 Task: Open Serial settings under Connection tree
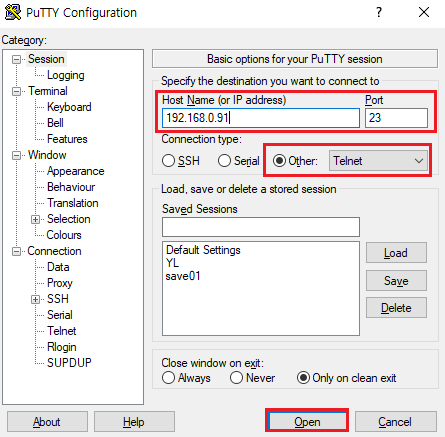(60, 315)
